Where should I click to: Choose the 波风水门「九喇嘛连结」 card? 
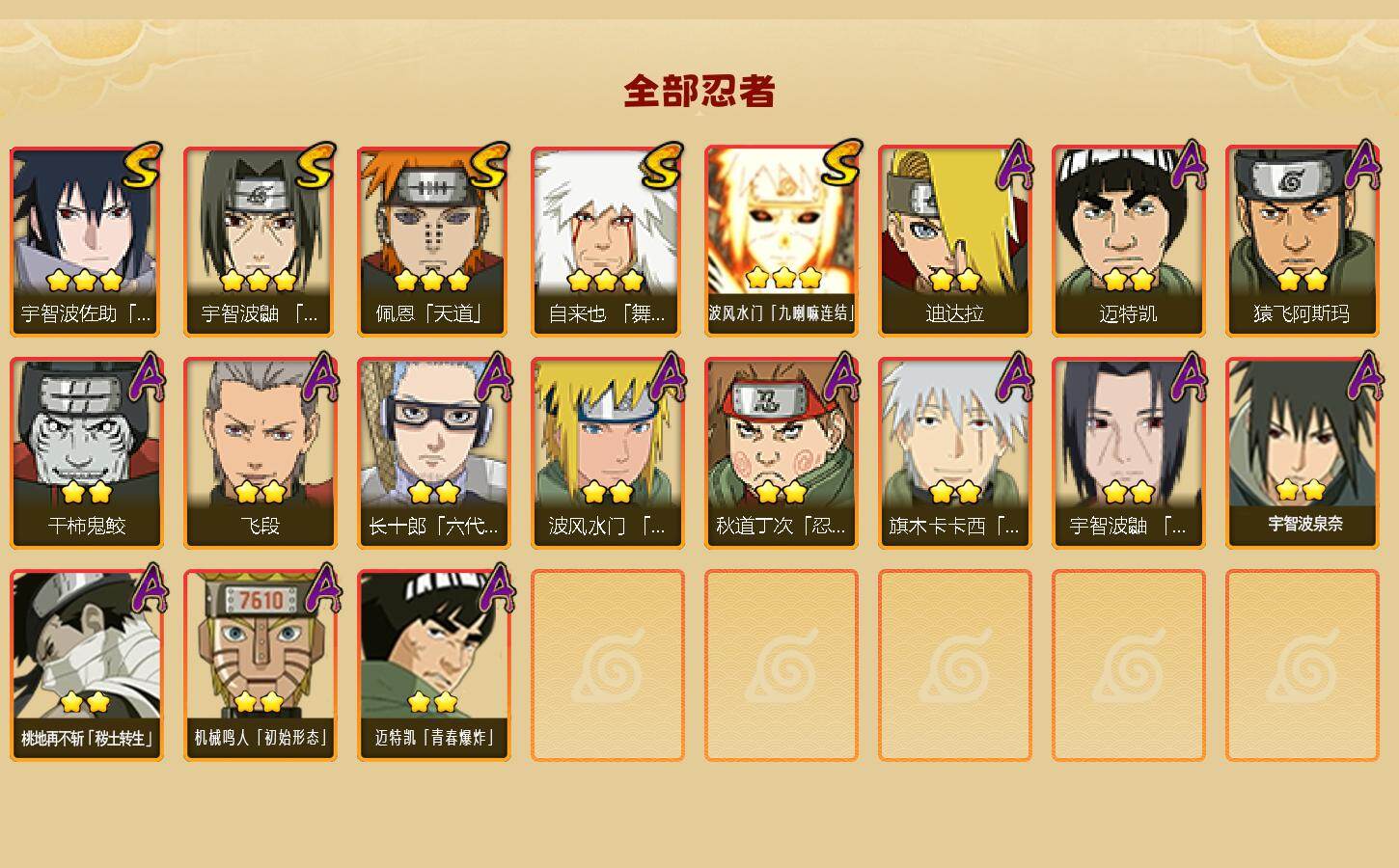782,241
